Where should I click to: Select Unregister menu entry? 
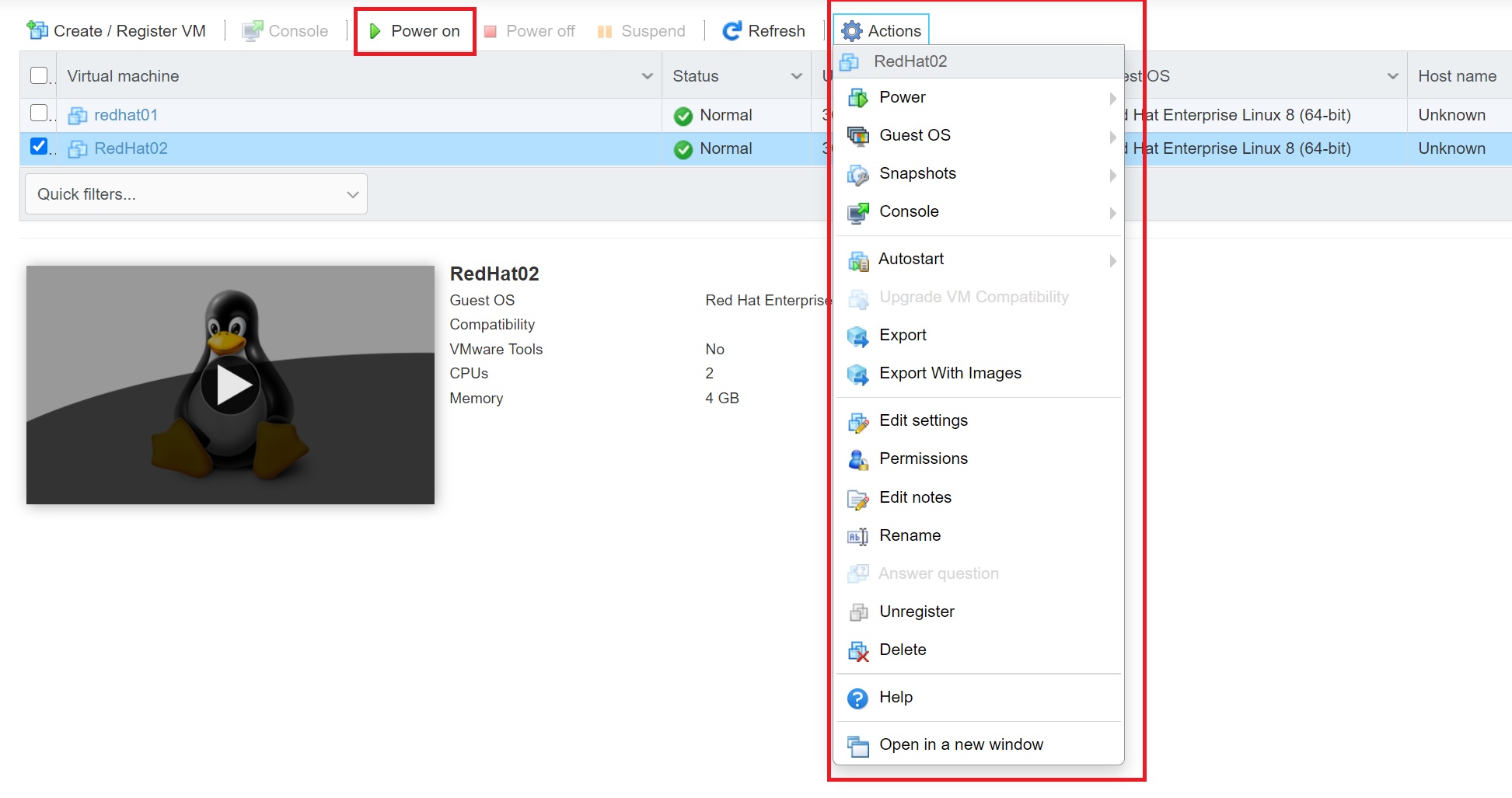[x=979, y=612]
